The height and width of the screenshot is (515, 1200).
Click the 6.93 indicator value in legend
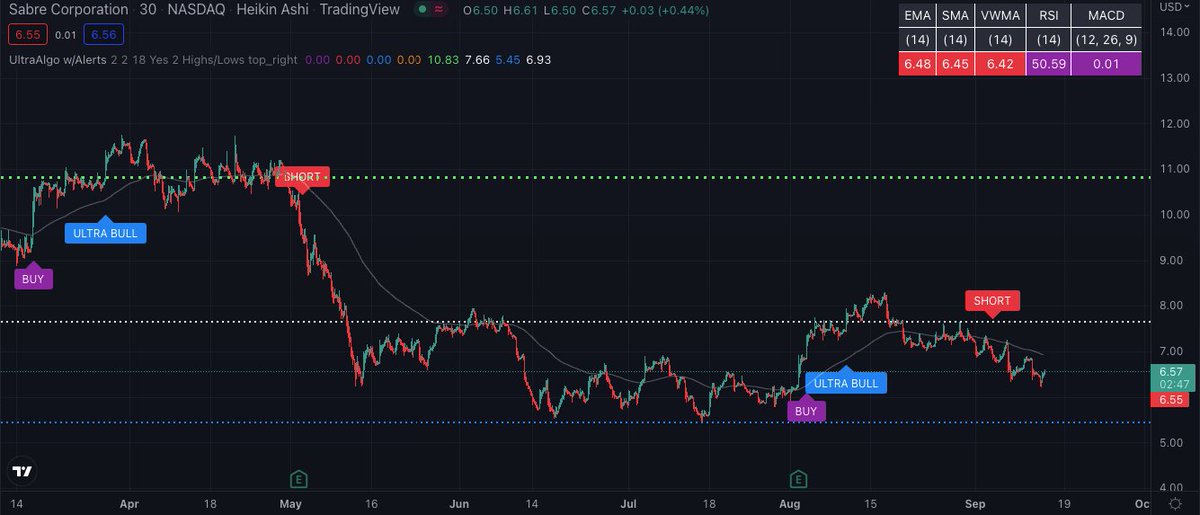pyautogui.click(x=539, y=60)
